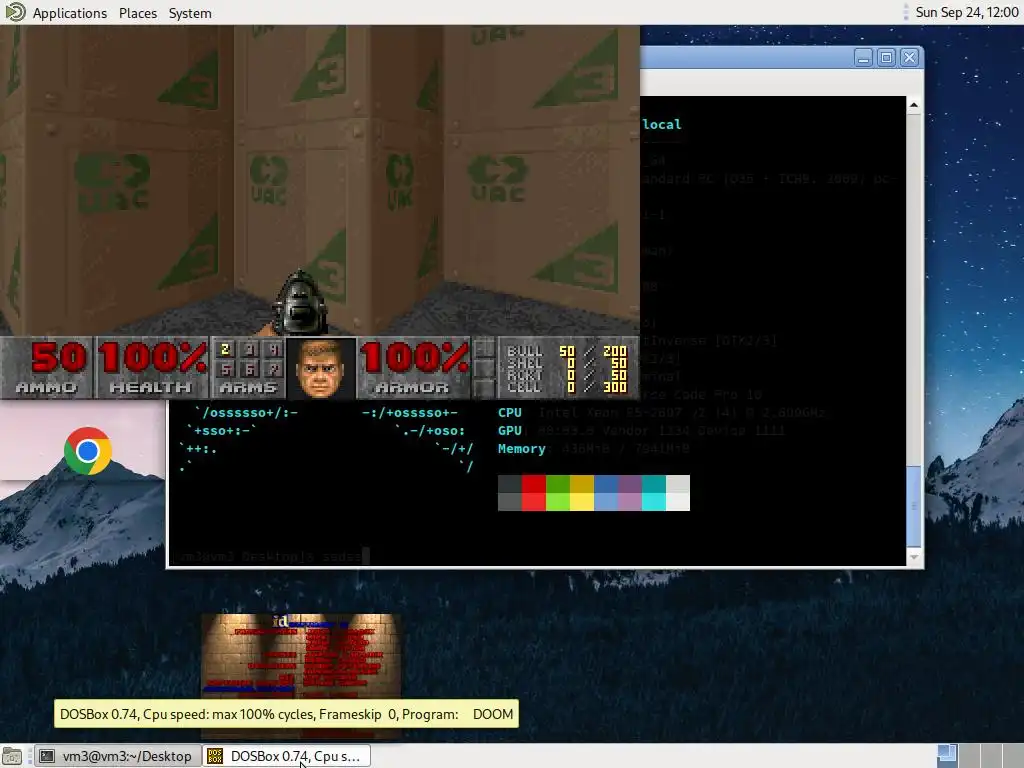Click the DOSBox icon on the taskbar button
The width and height of the screenshot is (1024, 768).
coord(215,756)
